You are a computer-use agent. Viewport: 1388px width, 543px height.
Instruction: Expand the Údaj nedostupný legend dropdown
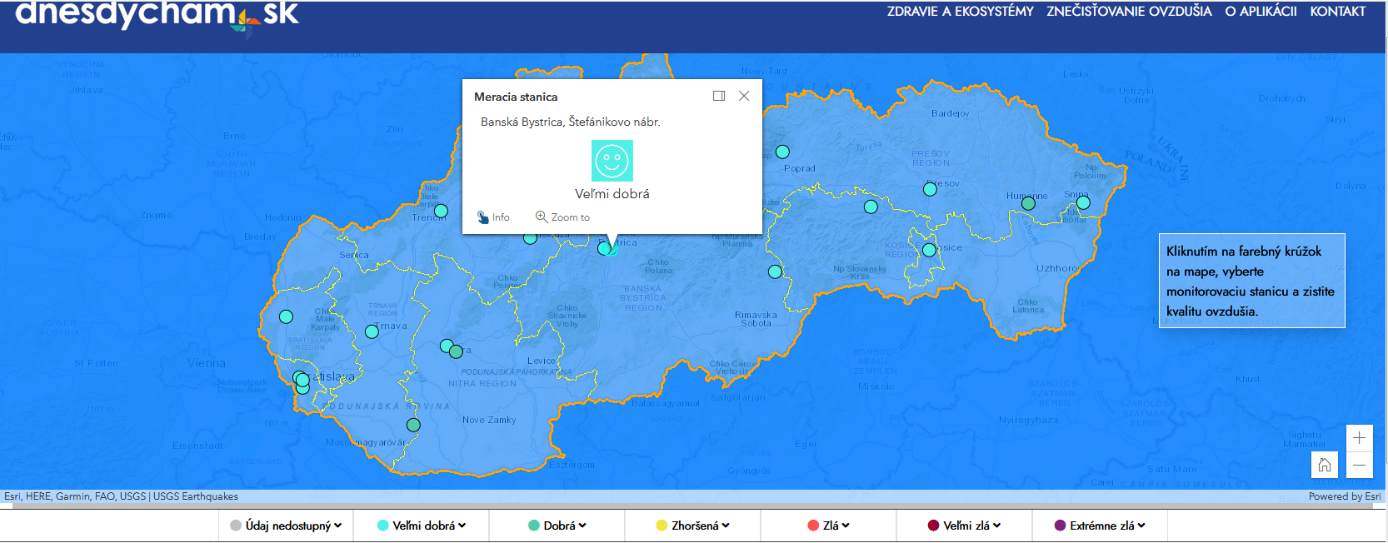click(286, 525)
